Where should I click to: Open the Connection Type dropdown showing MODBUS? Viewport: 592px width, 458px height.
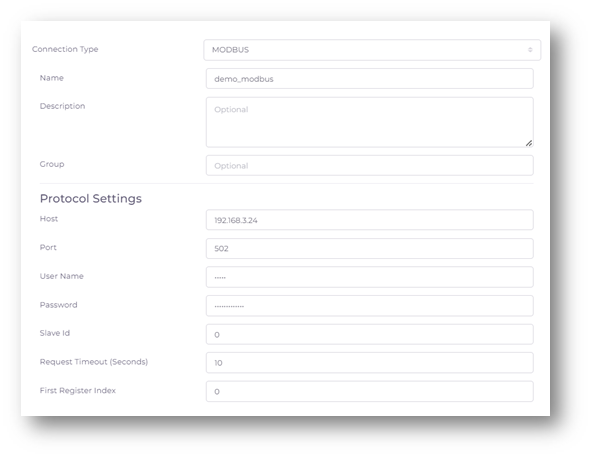click(372, 50)
